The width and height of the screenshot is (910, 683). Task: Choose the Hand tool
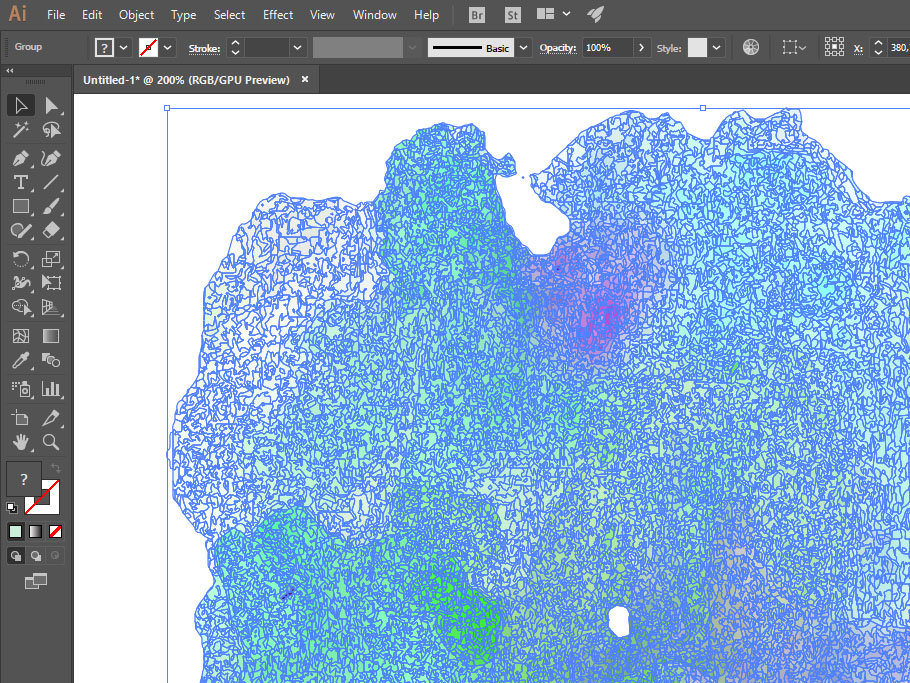[20, 442]
